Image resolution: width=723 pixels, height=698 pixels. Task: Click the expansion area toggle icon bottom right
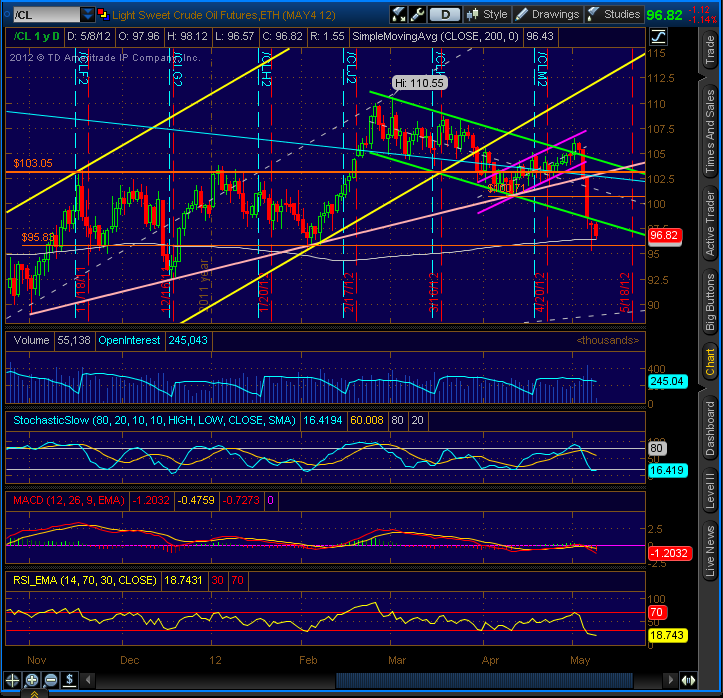(688, 680)
